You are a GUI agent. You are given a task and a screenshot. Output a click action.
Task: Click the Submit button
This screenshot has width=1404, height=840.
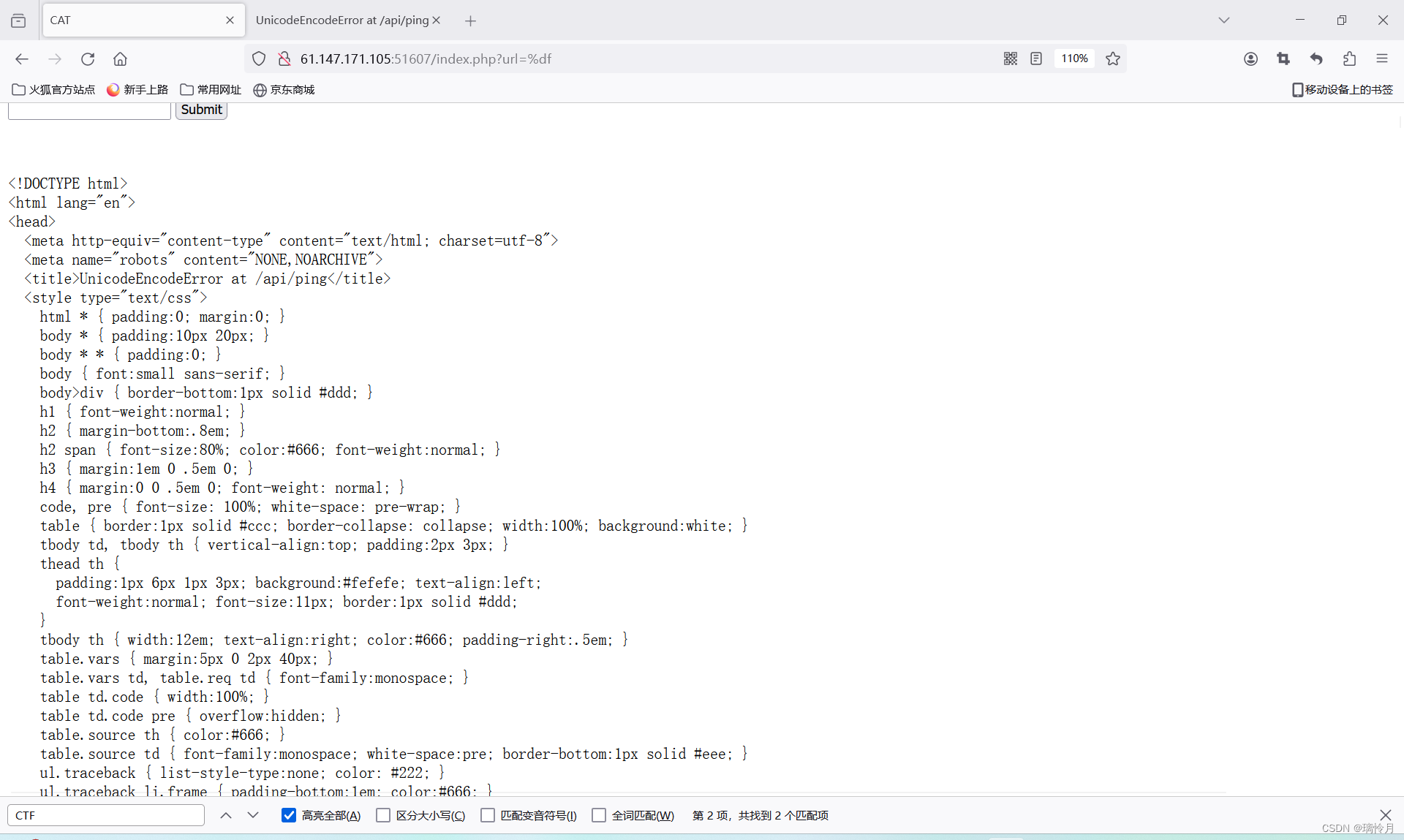[x=201, y=110]
